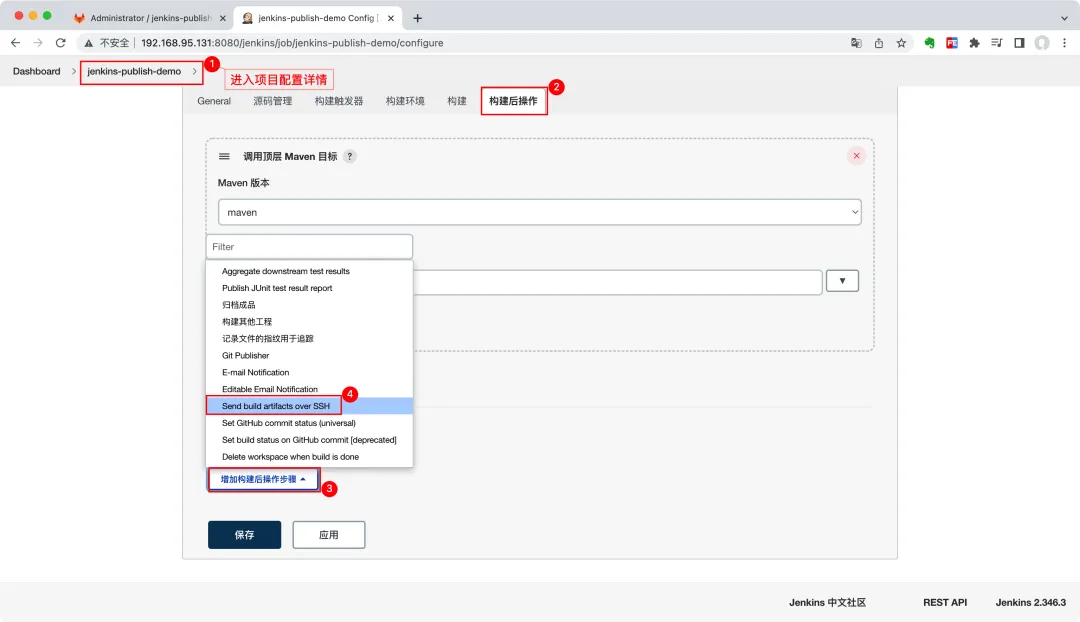Expand the jenkins-publish-demo breadcrumb chevron

click(x=195, y=71)
